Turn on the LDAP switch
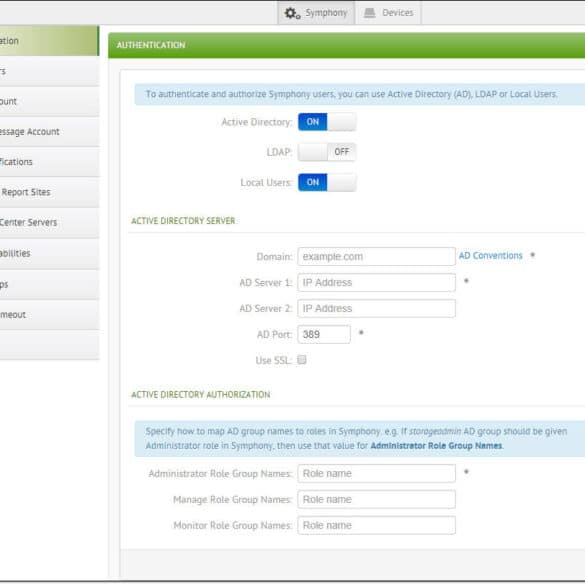The height and width of the screenshot is (585, 585). click(x=327, y=152)
